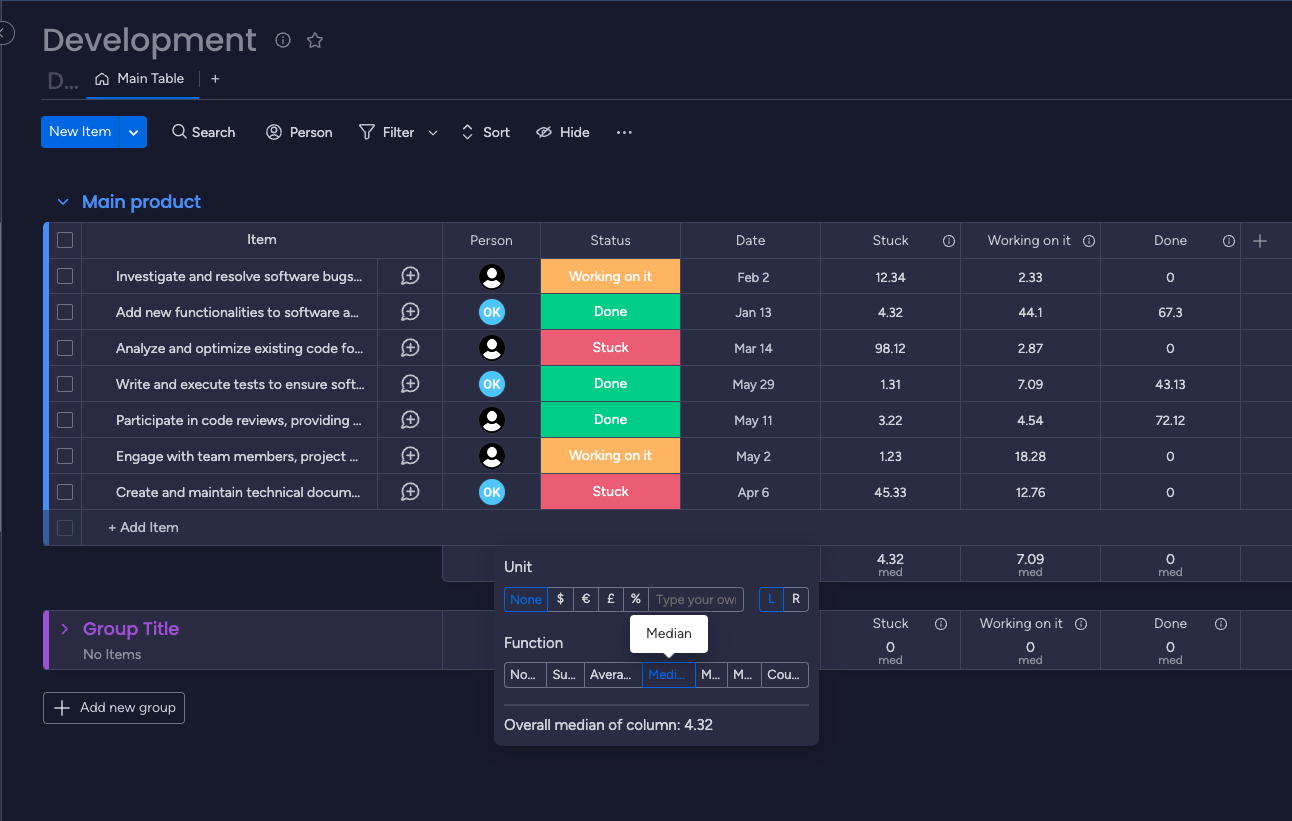Click the custom unit text input field
The width and height of the screenshot is (1292, 821).
(696, 600)
